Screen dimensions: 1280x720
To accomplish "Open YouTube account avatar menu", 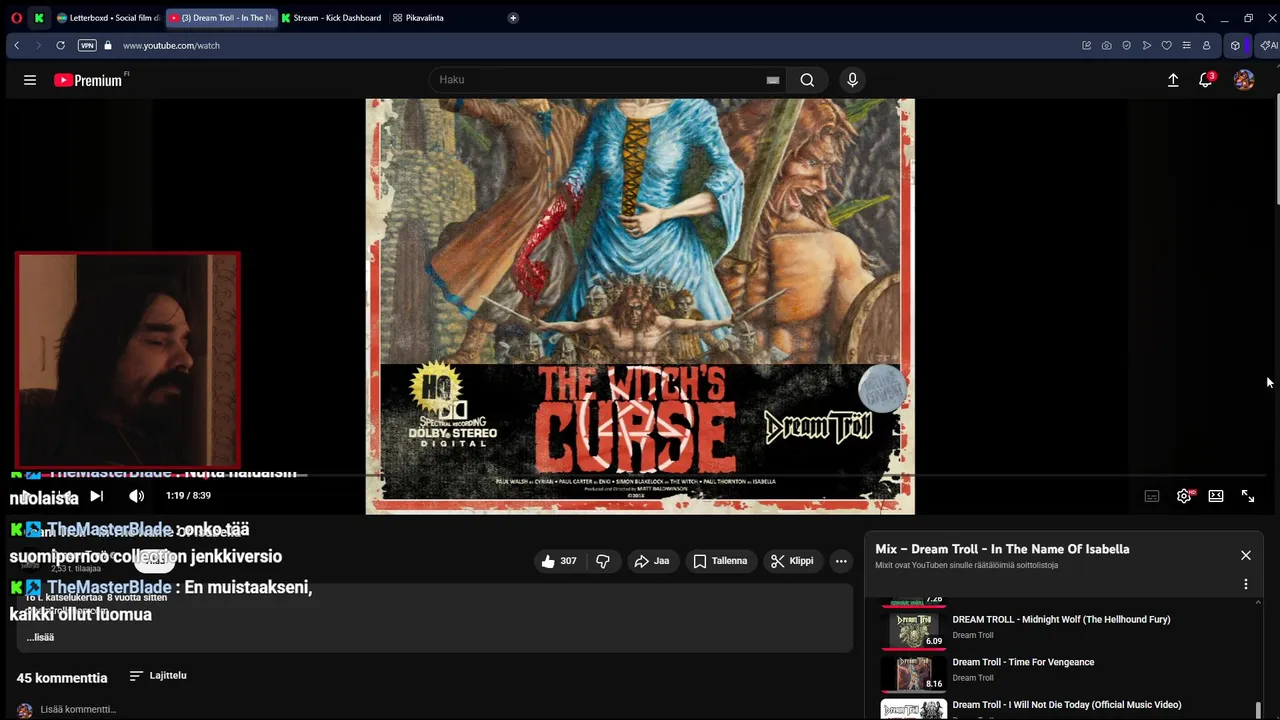I will [x=1244, y=80].
